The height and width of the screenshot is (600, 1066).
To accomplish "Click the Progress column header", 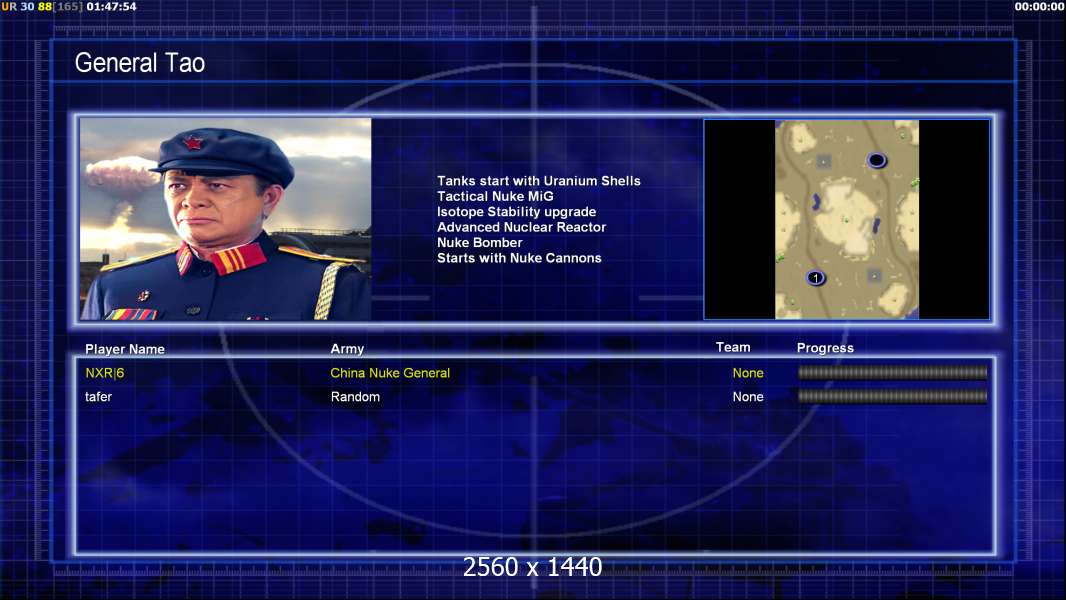I will tap(825, 348).
